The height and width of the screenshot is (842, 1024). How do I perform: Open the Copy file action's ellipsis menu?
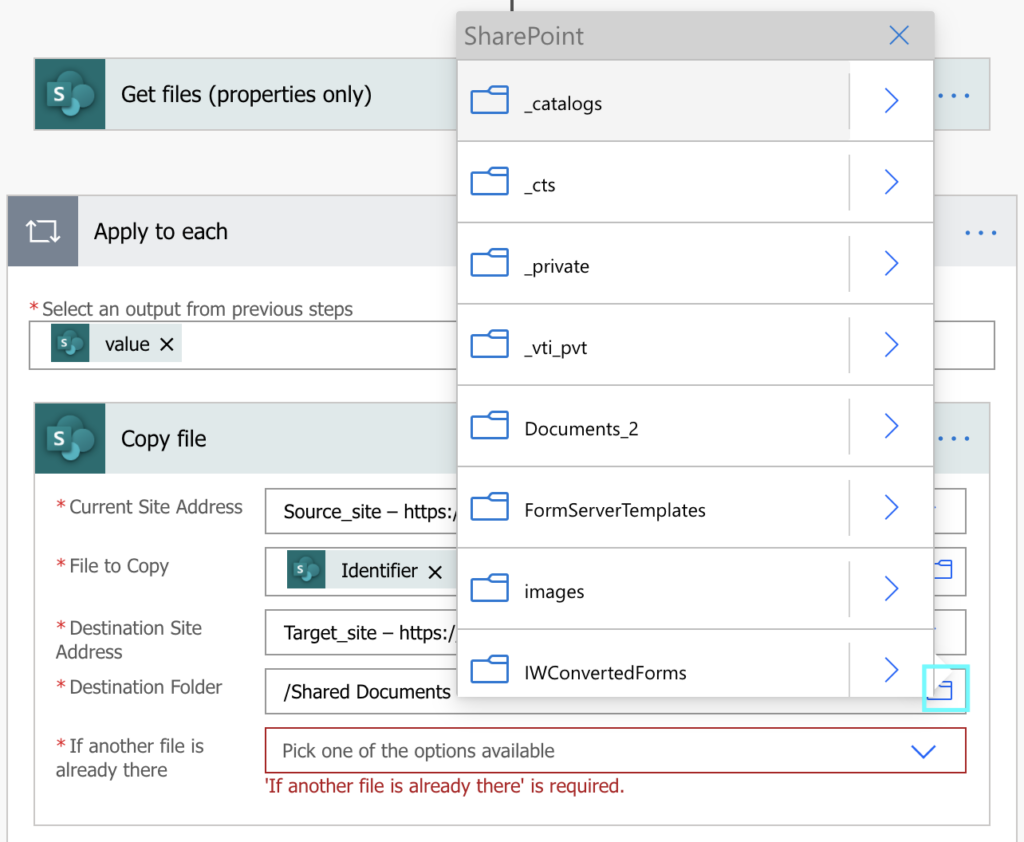[x=954, y=438]
